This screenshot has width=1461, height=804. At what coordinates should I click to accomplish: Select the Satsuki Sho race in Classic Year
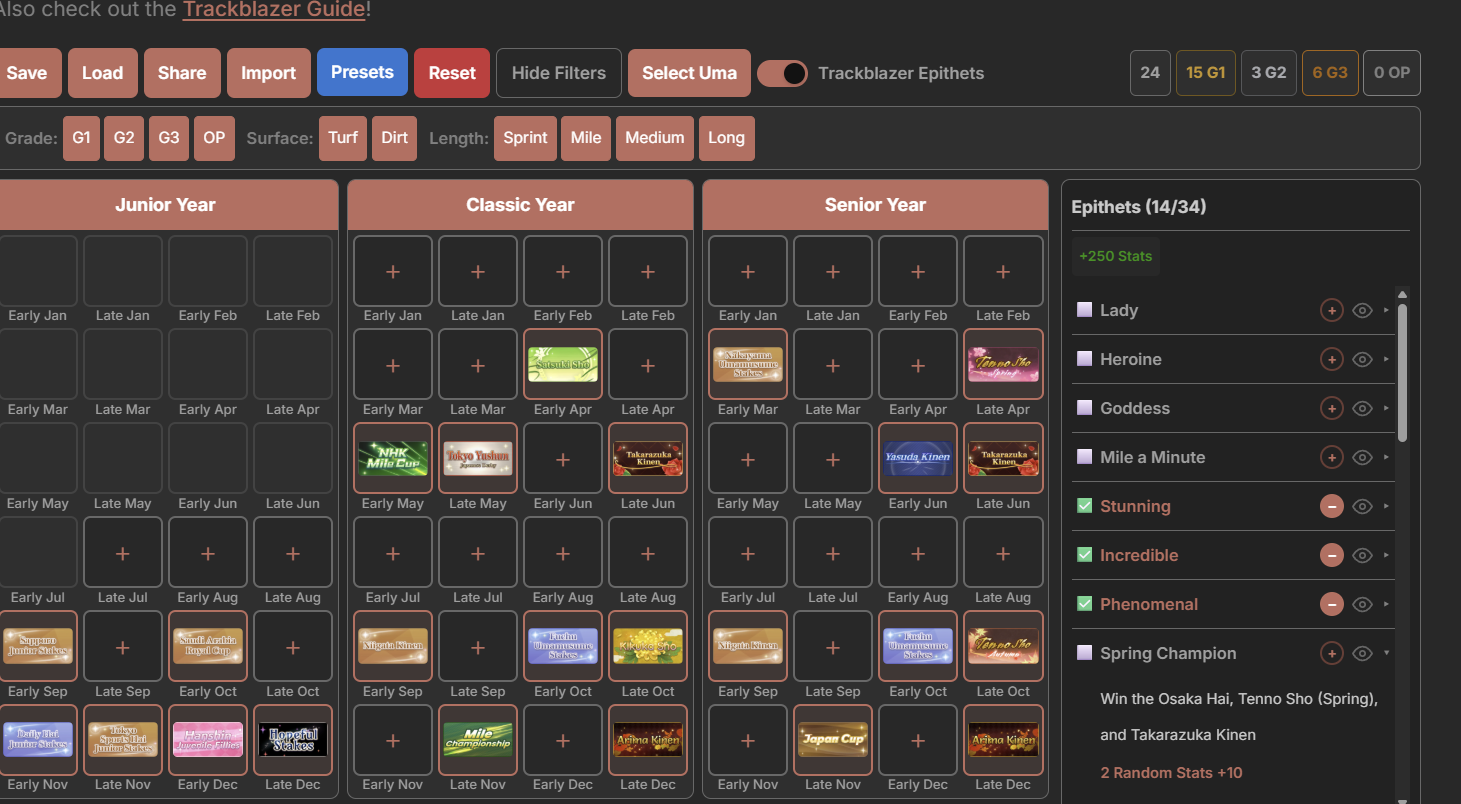pyautogui.click(x=563, y=365)
